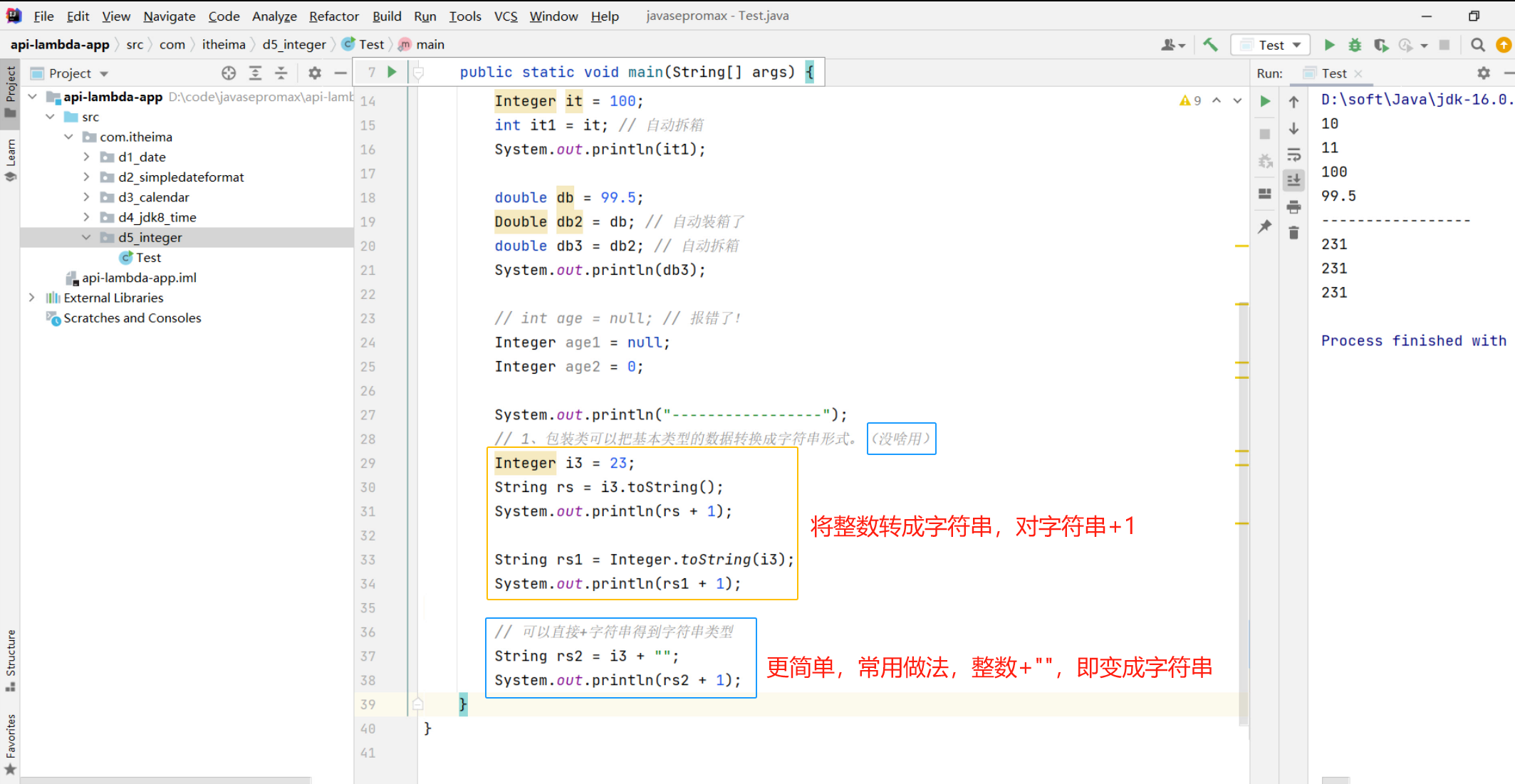Close the Test tab in Run panel

(1358, 73)
